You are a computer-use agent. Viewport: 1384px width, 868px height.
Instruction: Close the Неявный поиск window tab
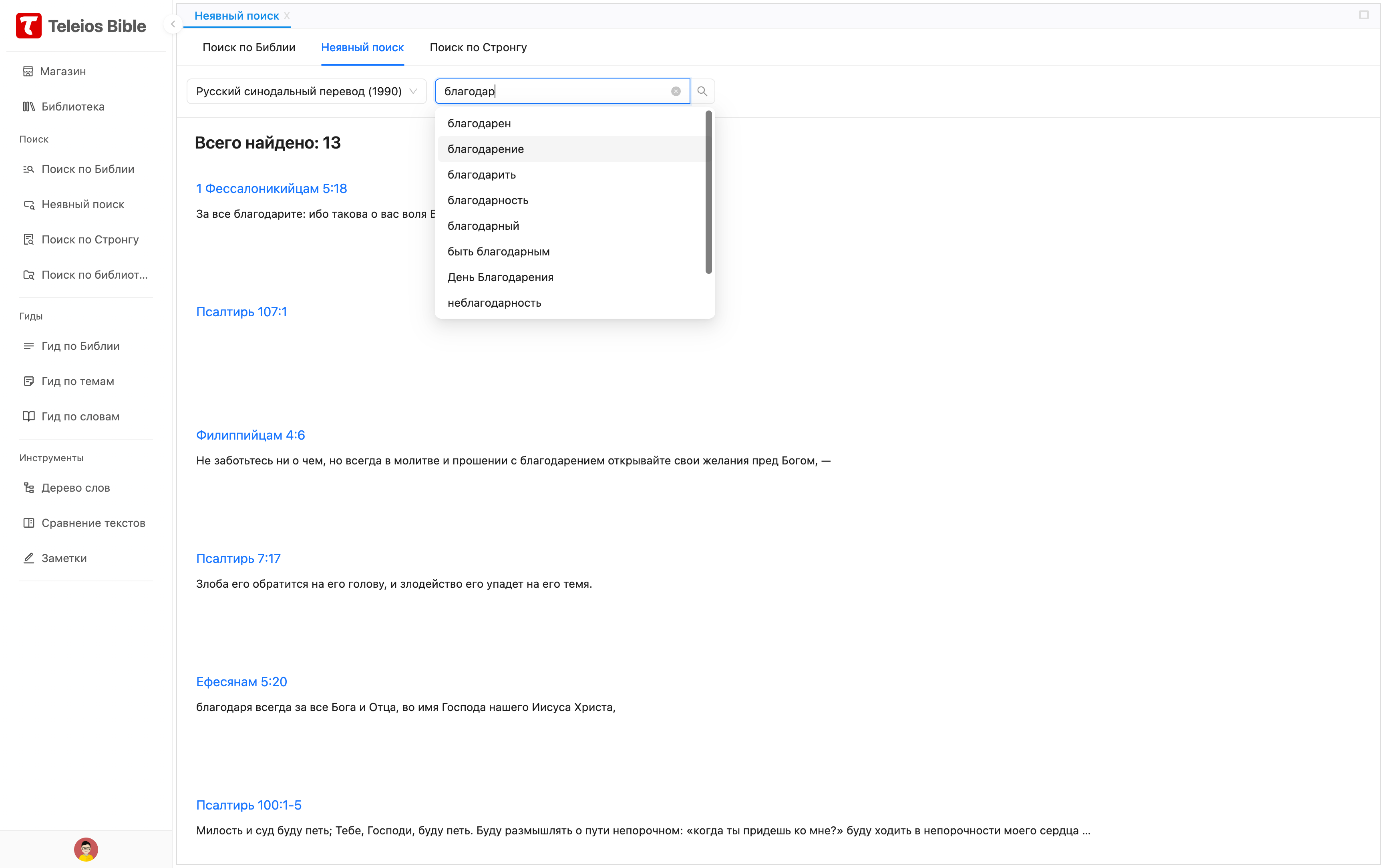[287, 16]
